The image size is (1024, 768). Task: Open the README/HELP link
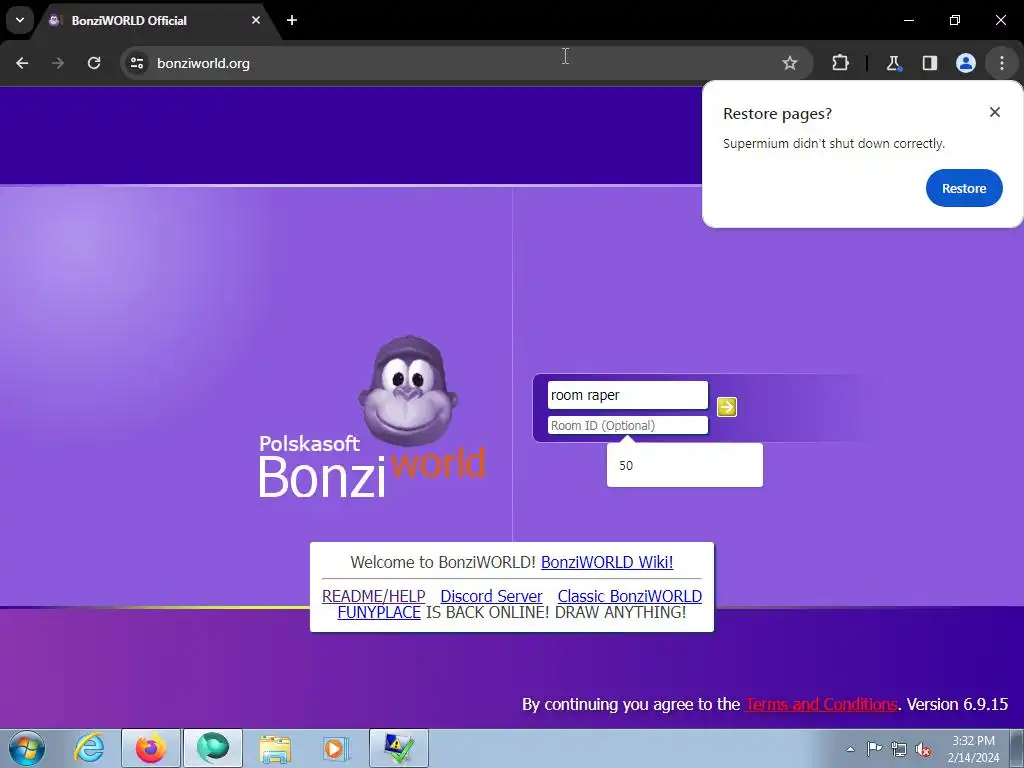point(374,596)
